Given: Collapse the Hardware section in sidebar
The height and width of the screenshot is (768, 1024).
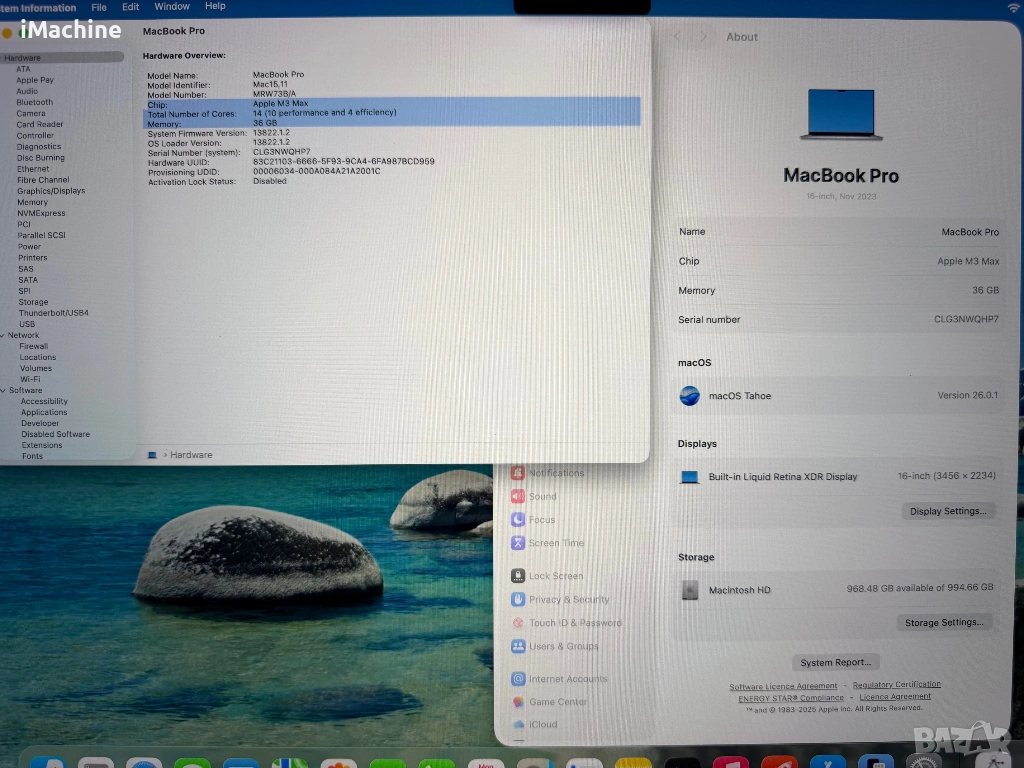Looking at the screenshot, I should [x=3, y=58].
